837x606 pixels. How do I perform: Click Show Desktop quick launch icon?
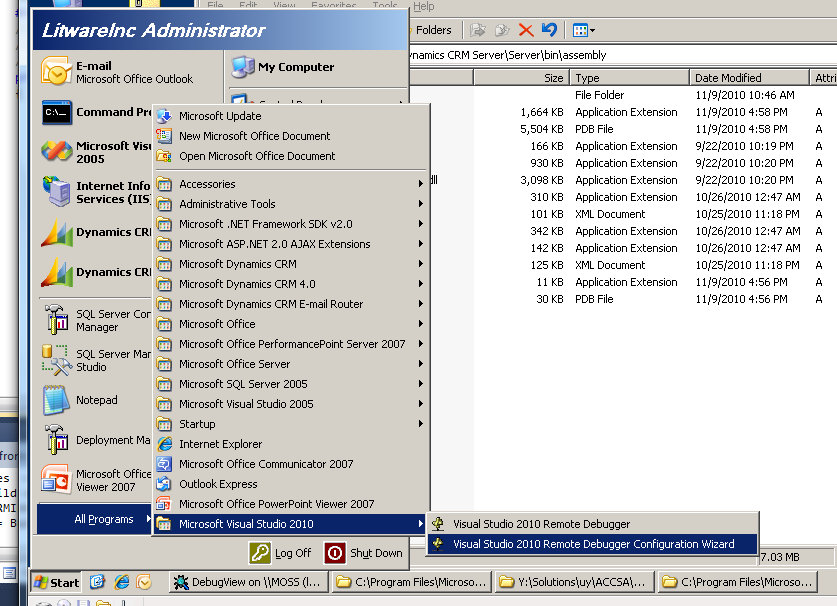click(x=97, y=582)
